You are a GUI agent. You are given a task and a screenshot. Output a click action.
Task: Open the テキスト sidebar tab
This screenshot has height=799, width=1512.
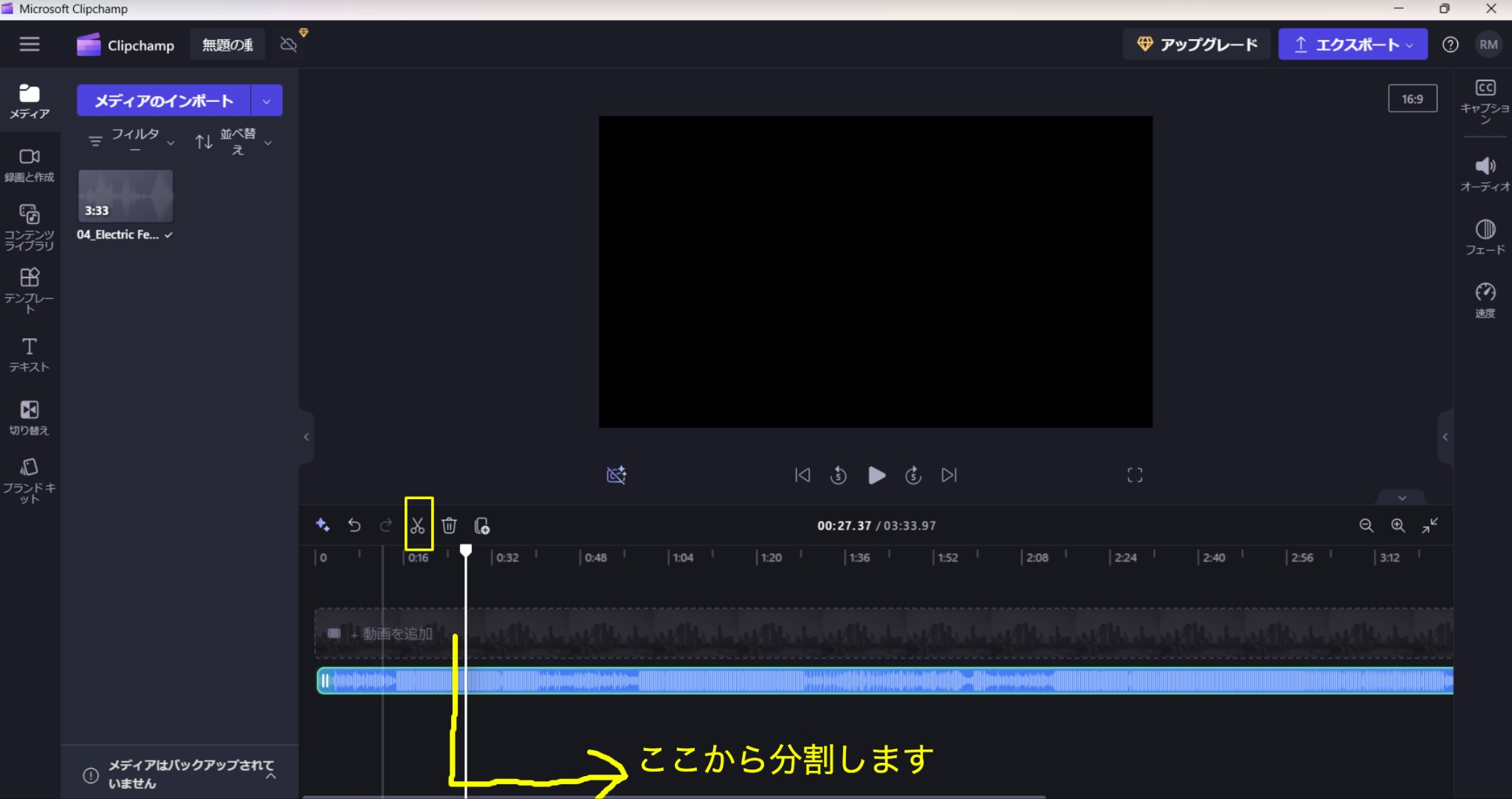pos(30,355)
